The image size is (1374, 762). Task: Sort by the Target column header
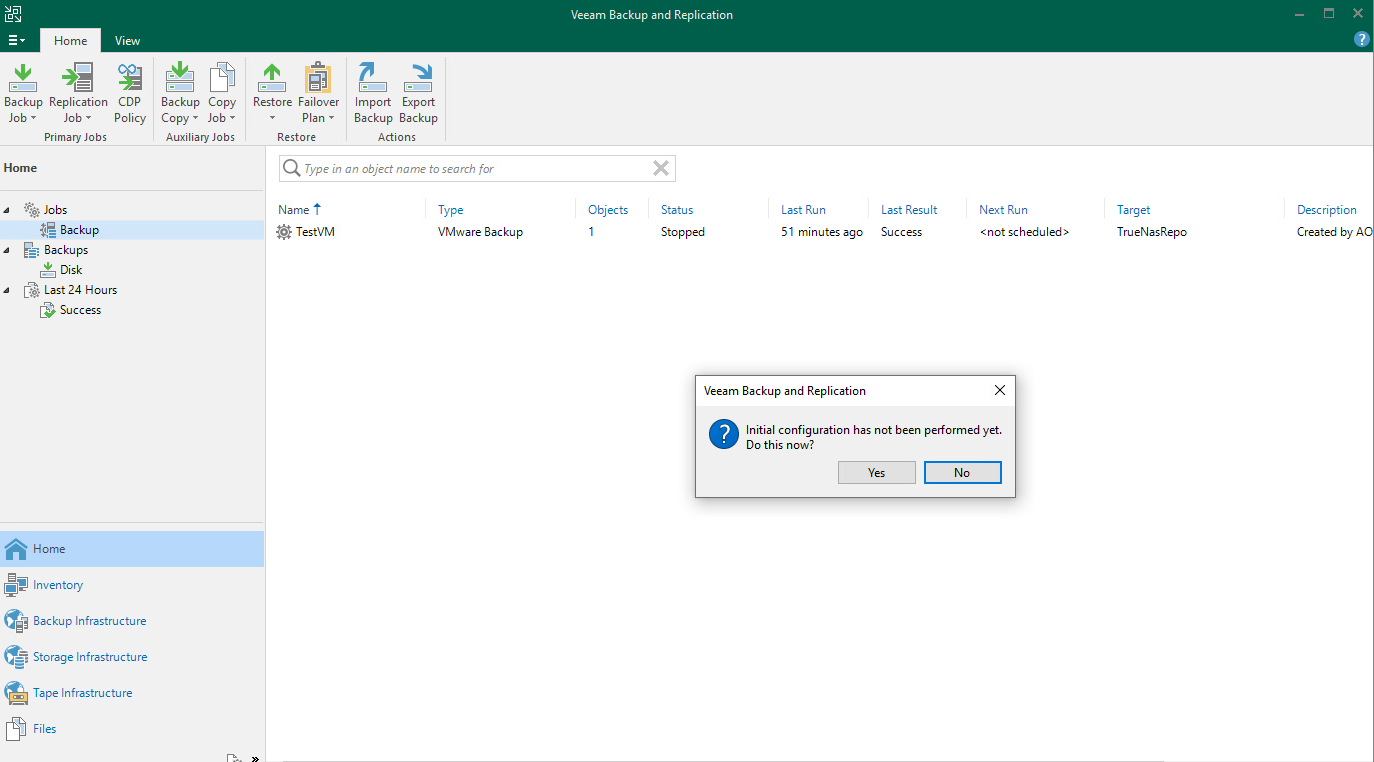1133,210
